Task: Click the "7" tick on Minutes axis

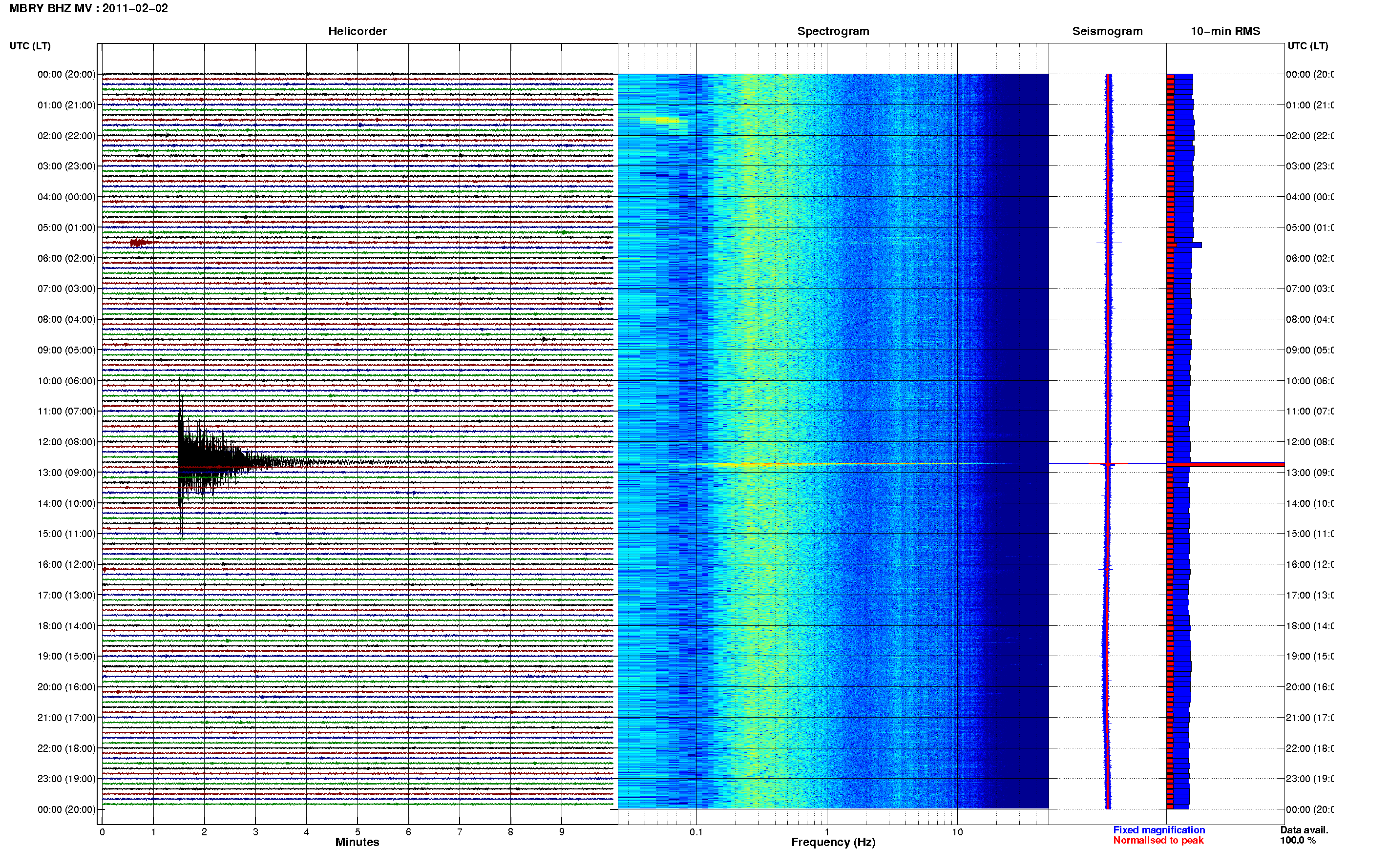Action: [x=460, y=832]
